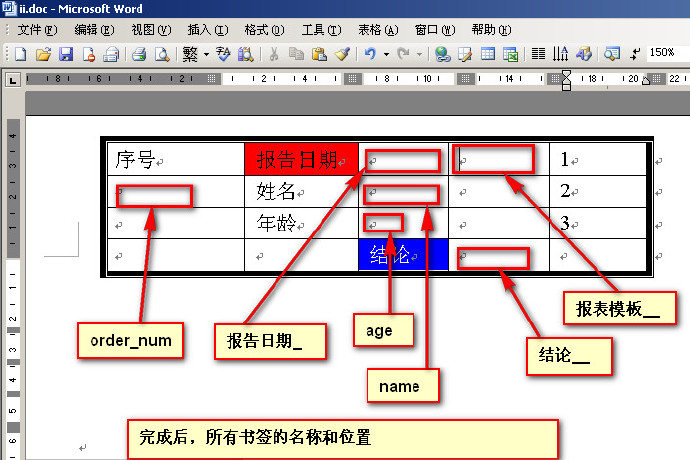Open the 插入(I) menu
690x460 pixels.
208,30
